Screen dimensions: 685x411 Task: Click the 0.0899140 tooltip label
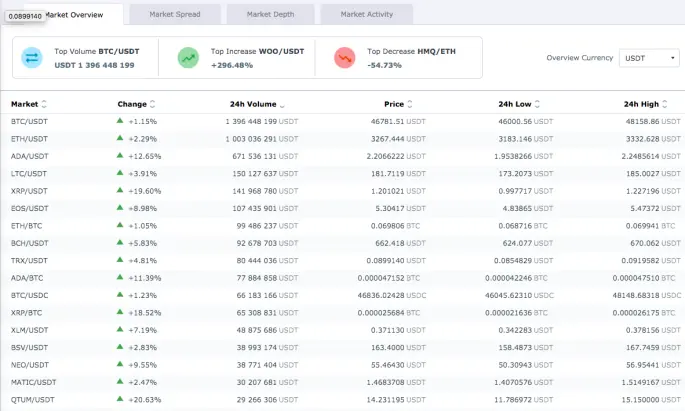(x=25, y=16)
